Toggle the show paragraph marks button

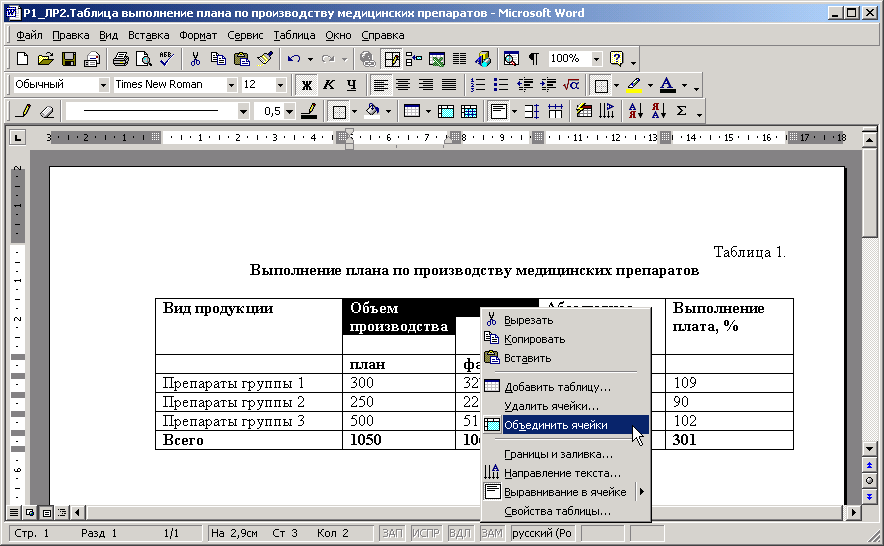point(534,59)
